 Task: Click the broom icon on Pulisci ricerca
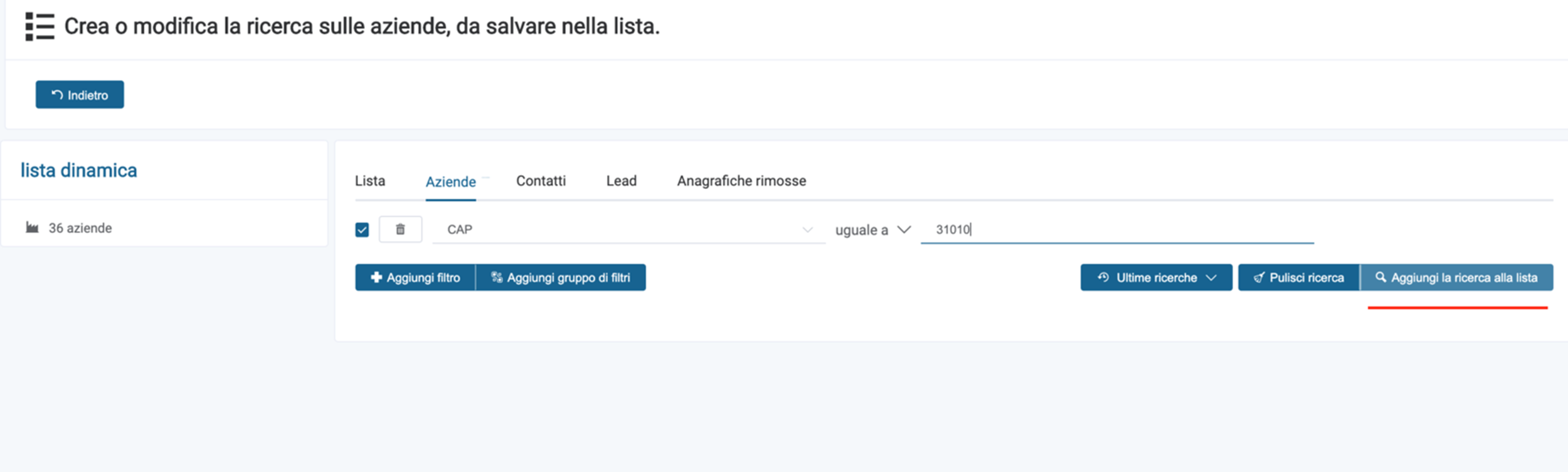[1259, 277]
